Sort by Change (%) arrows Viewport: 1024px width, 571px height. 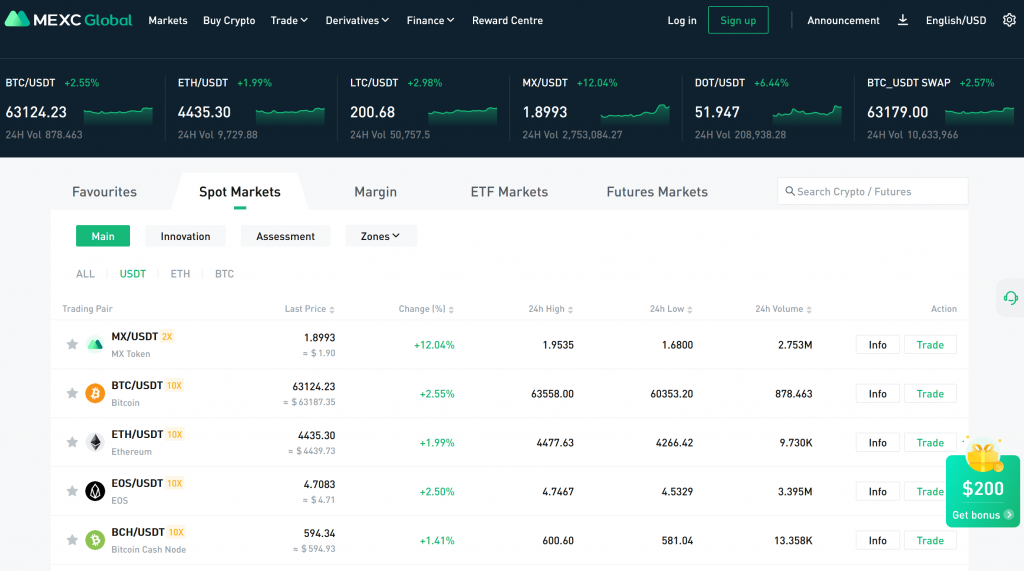pos(451,310)
